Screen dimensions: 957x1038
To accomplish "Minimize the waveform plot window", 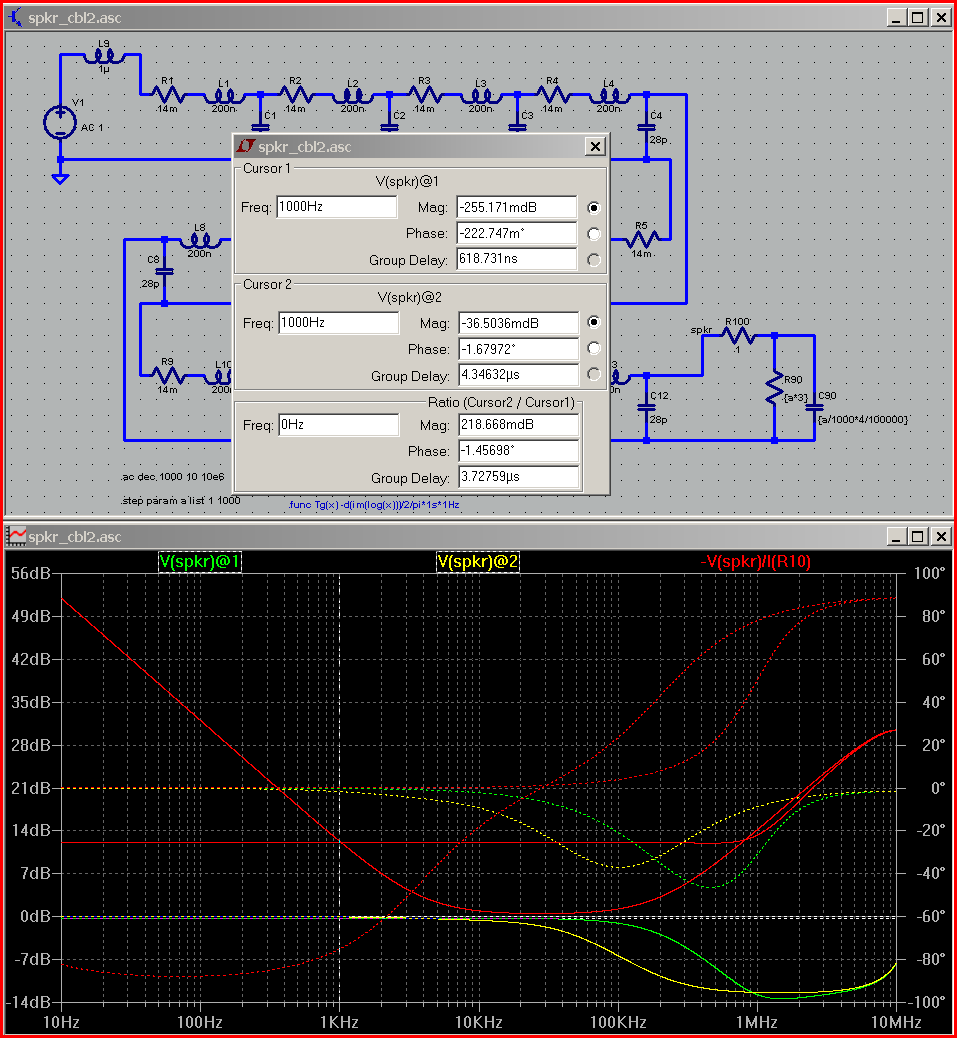I will (x=896, y=536).
